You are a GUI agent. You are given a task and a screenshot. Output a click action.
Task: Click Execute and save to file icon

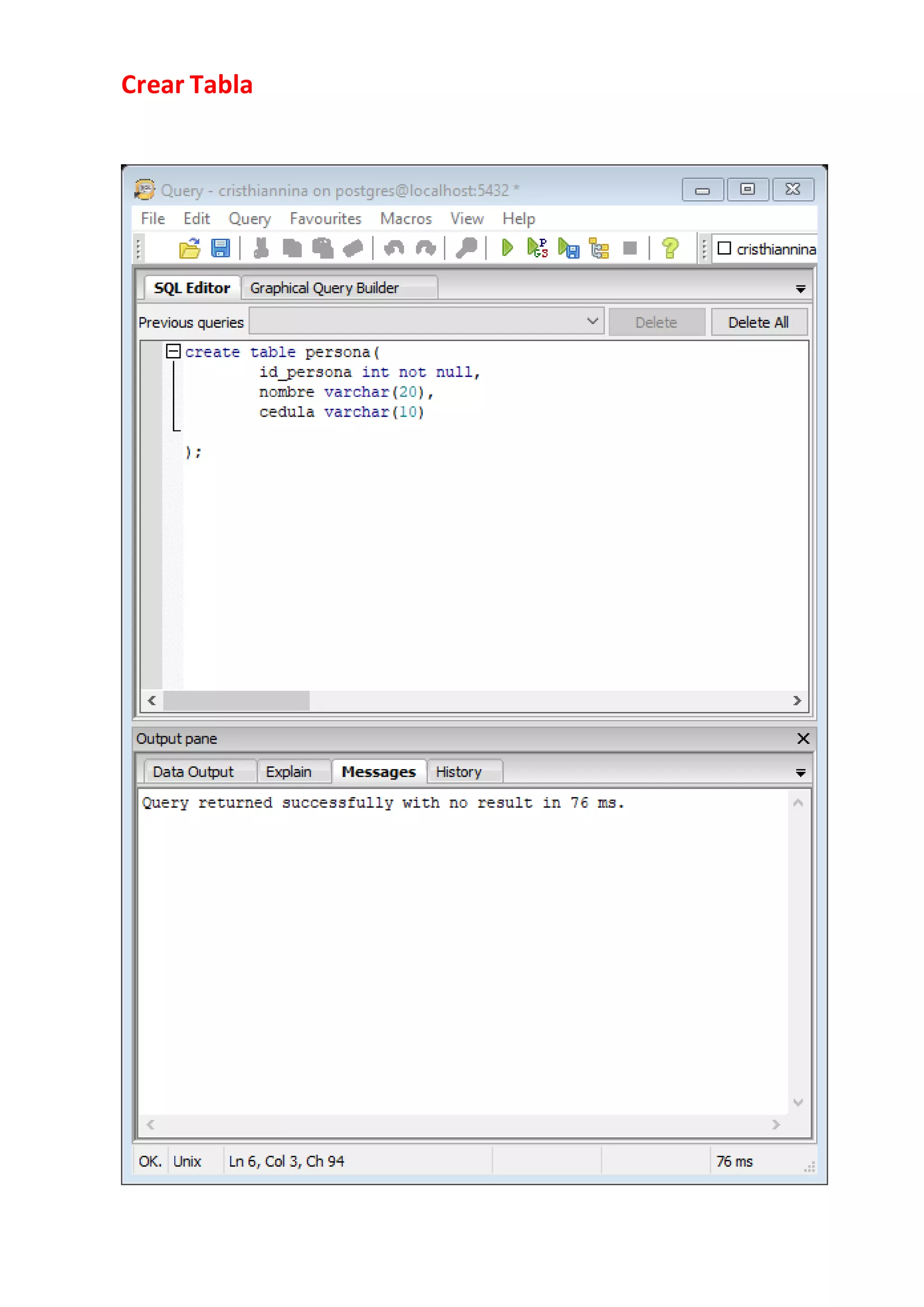click(568, 248)
